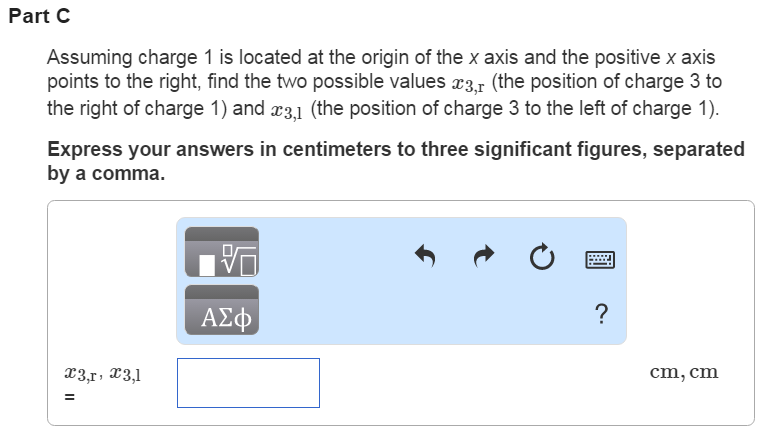
Task: Click the x3,r, x3,l answer label
Action: pyautogui.click(x=102, y=374)
